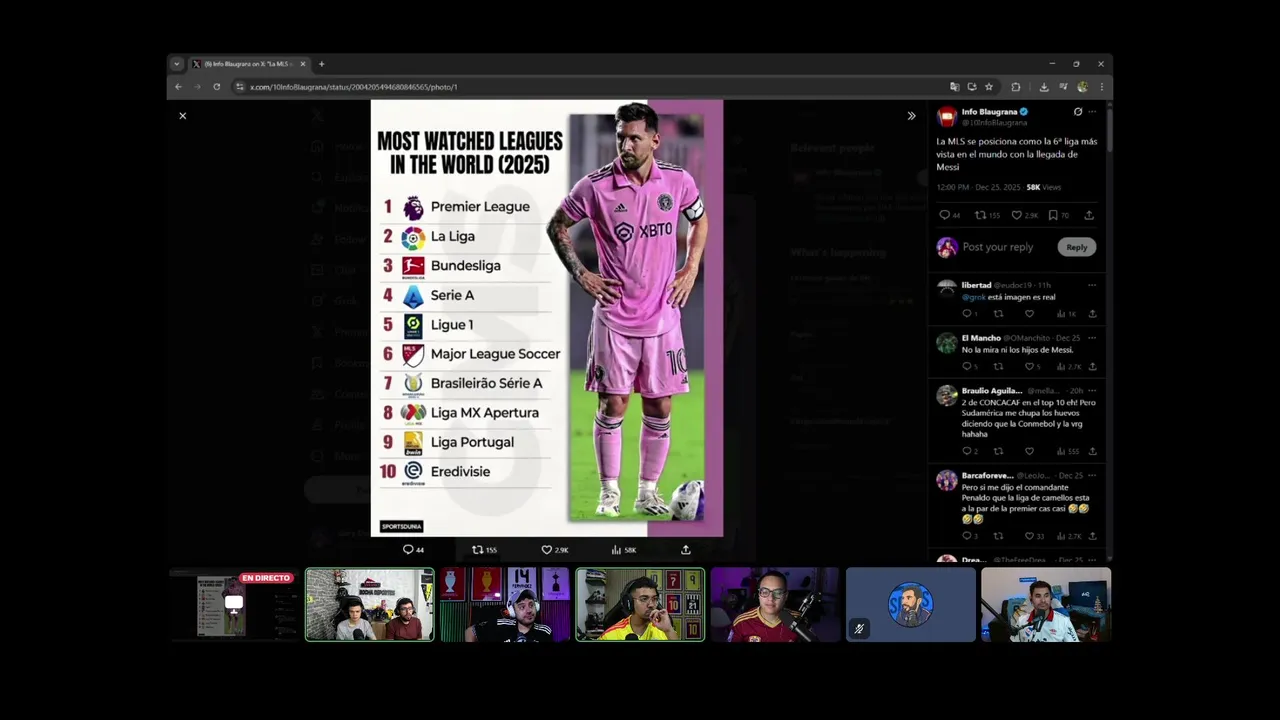This screenshot has width=1280, height=720.
Task: Repost Barcaforever's reply
Action: click(x=998, y=536)
